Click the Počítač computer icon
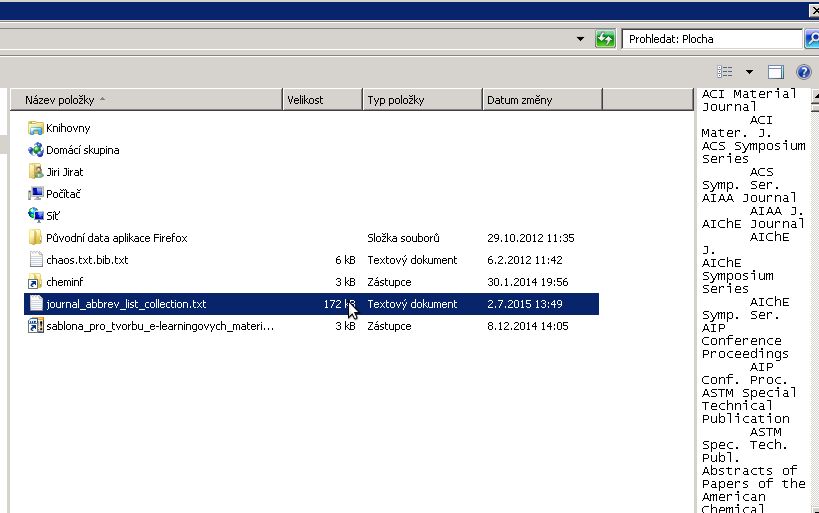 [36, 194]
